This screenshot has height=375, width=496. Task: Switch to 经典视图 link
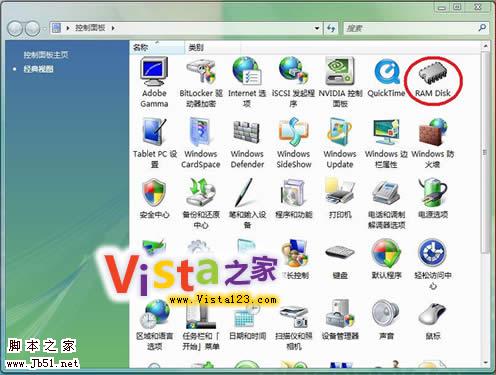click(x=38, y=69)
